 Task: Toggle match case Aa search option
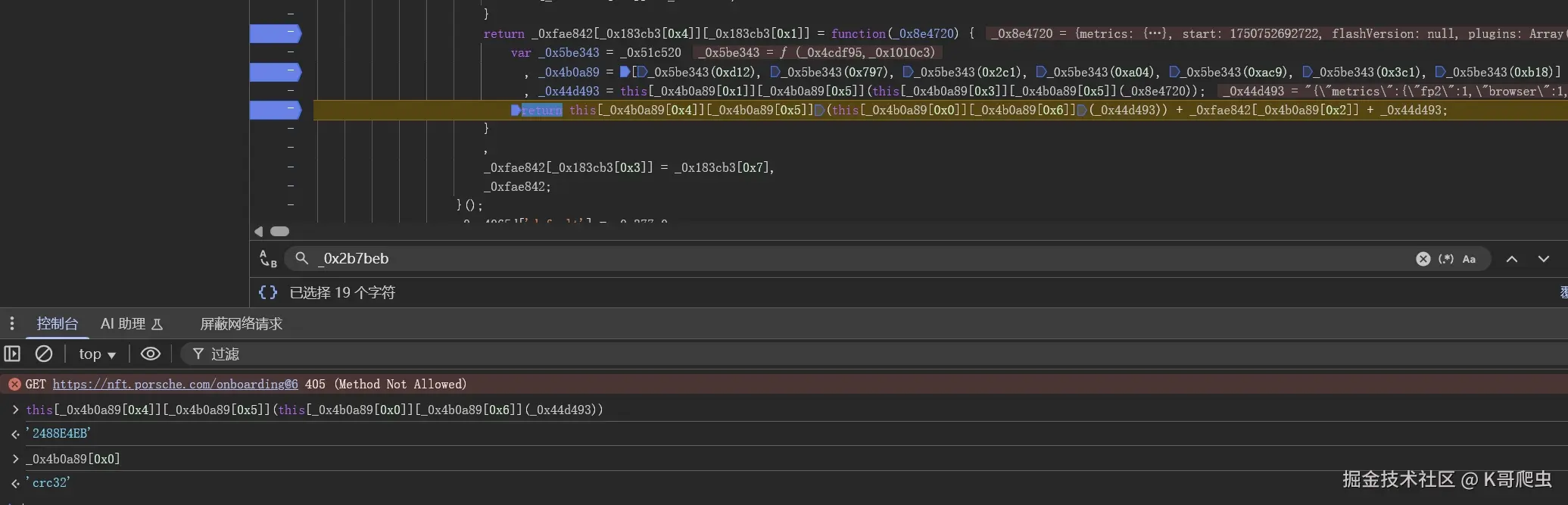1469,259
